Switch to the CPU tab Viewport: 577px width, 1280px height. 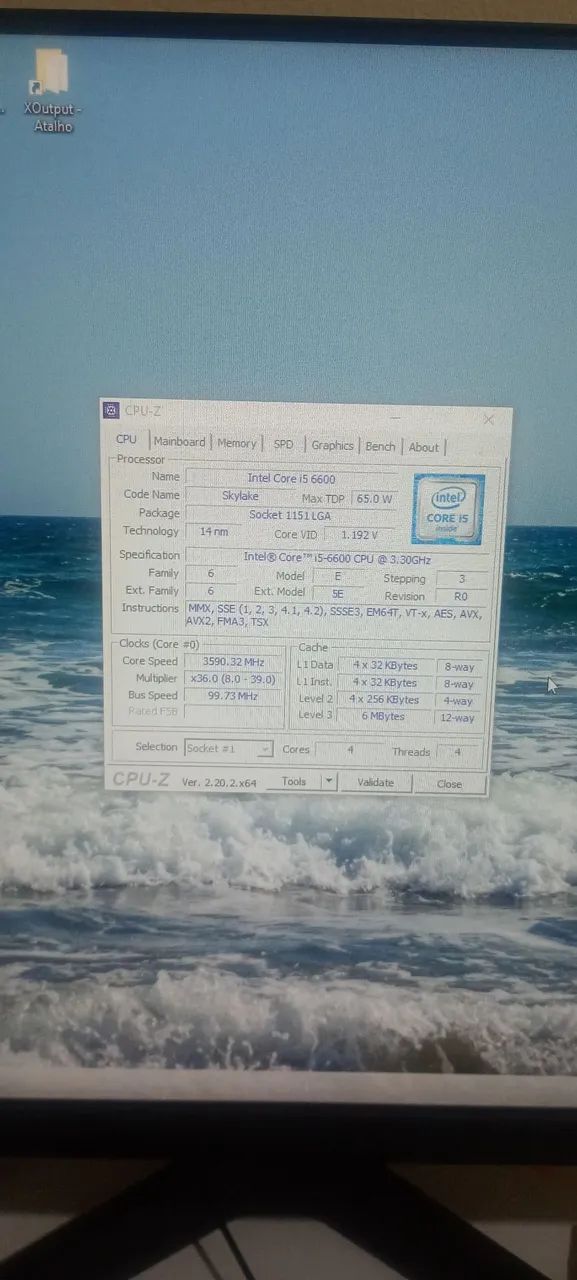127,439
